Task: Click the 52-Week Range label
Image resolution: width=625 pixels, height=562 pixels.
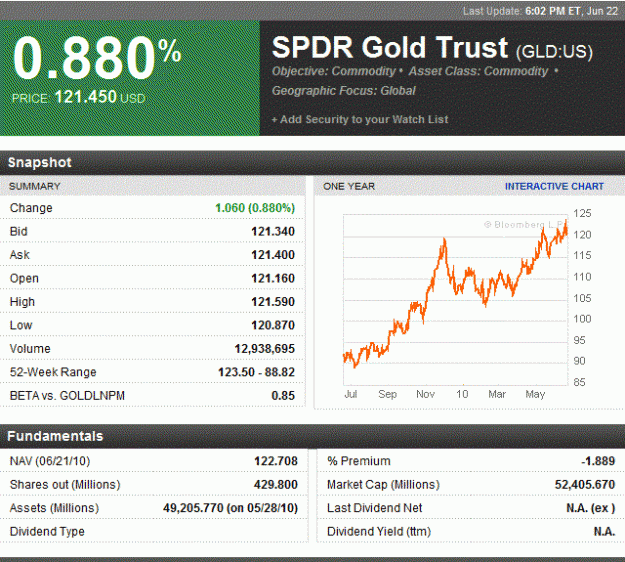Action: pos(53,372)
